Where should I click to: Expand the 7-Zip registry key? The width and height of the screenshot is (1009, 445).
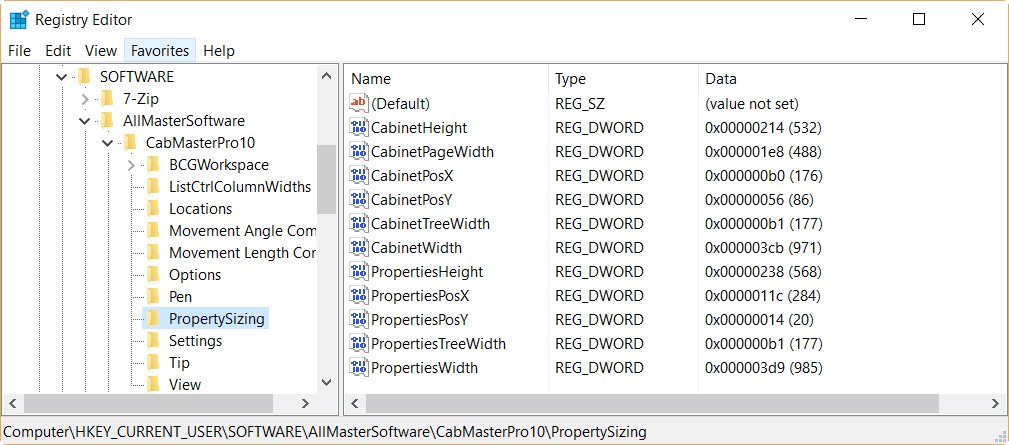pyautogui.click(x=85, y=99)
